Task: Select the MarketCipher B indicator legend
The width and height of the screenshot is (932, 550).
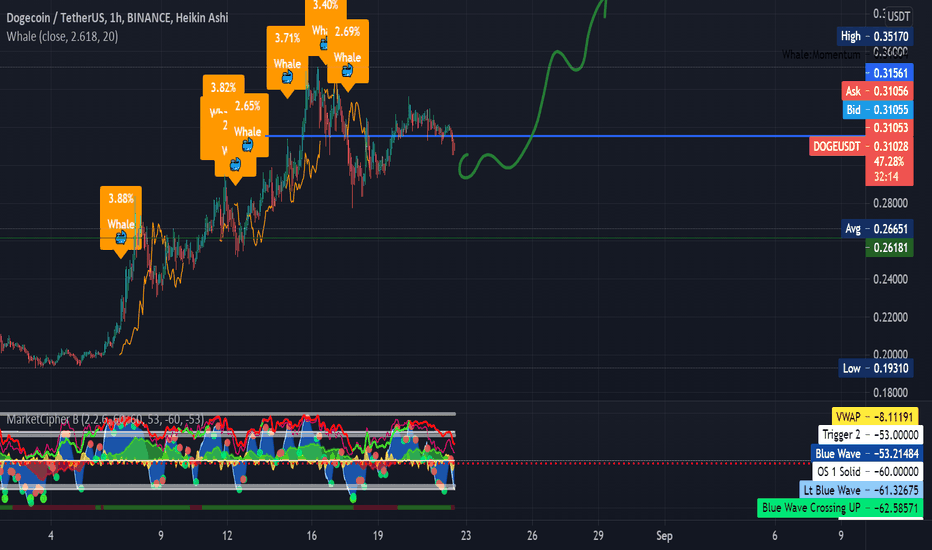Action: pyautogui.click(x=105, y=420)
